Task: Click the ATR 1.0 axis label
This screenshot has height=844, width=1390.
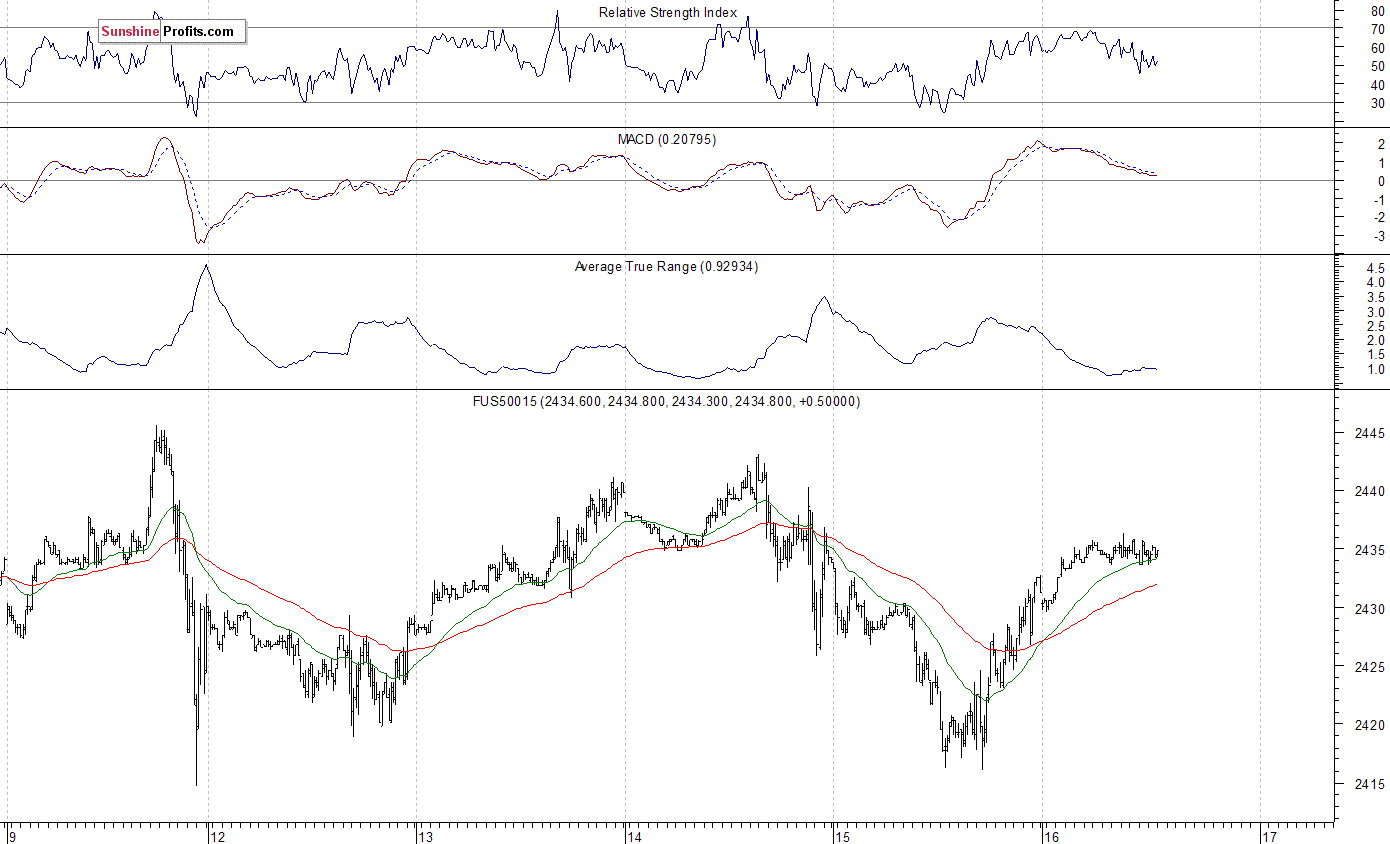Action: pyautogui.click(x=1375, y=371)
